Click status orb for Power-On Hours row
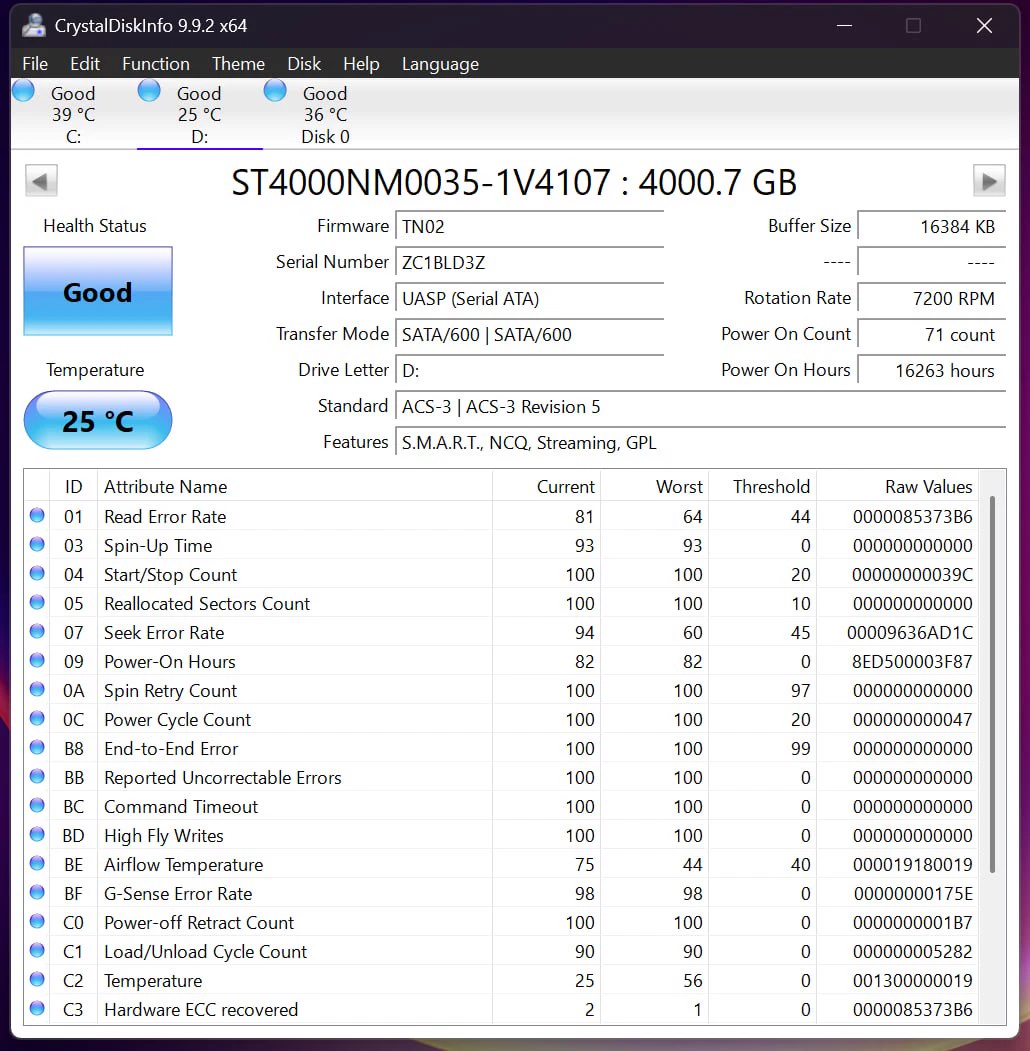Image resolution: width=1030 pixels, height=1051 pixels. tap(37, 660)
